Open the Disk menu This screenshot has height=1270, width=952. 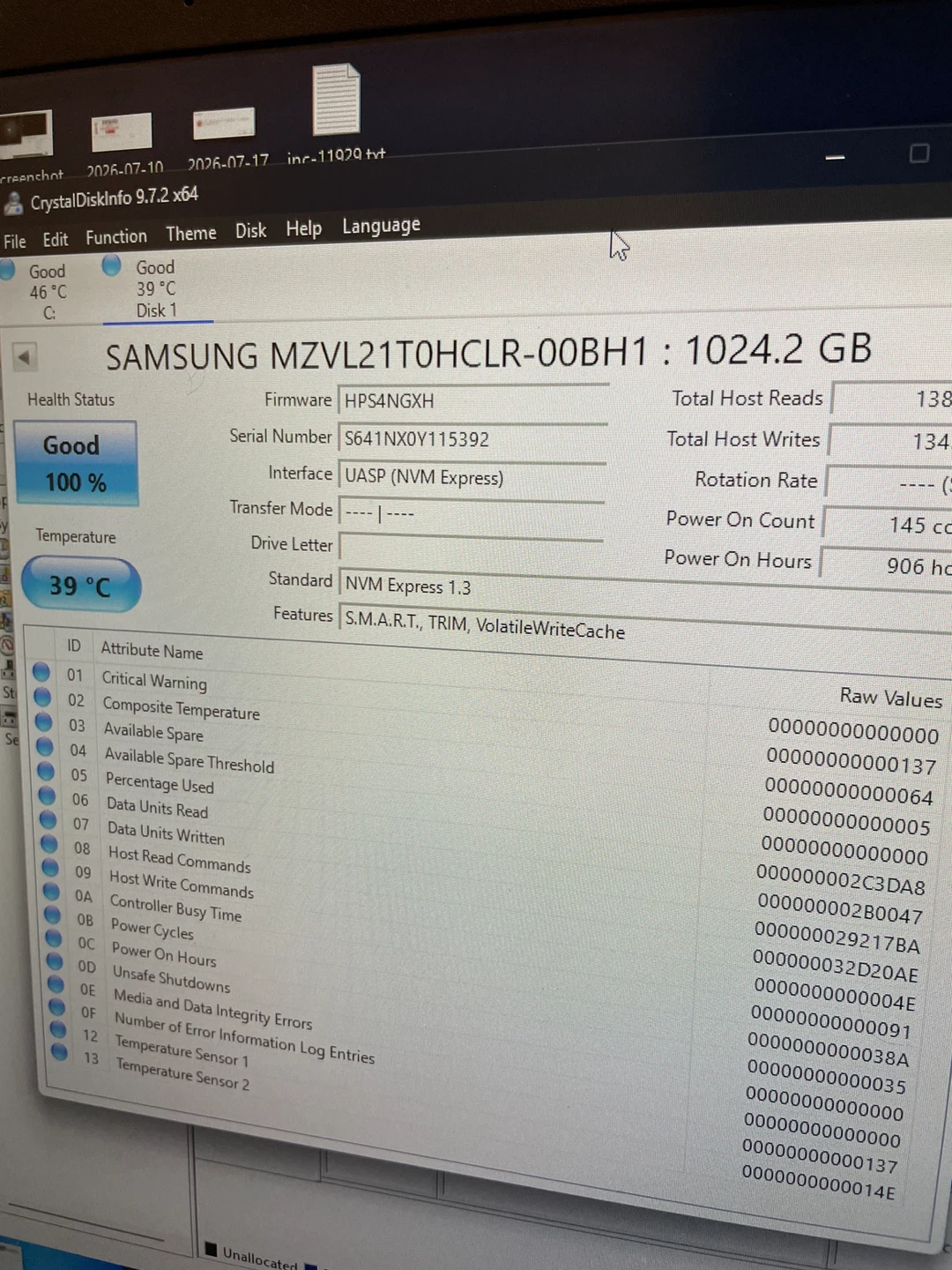[250, 231]
